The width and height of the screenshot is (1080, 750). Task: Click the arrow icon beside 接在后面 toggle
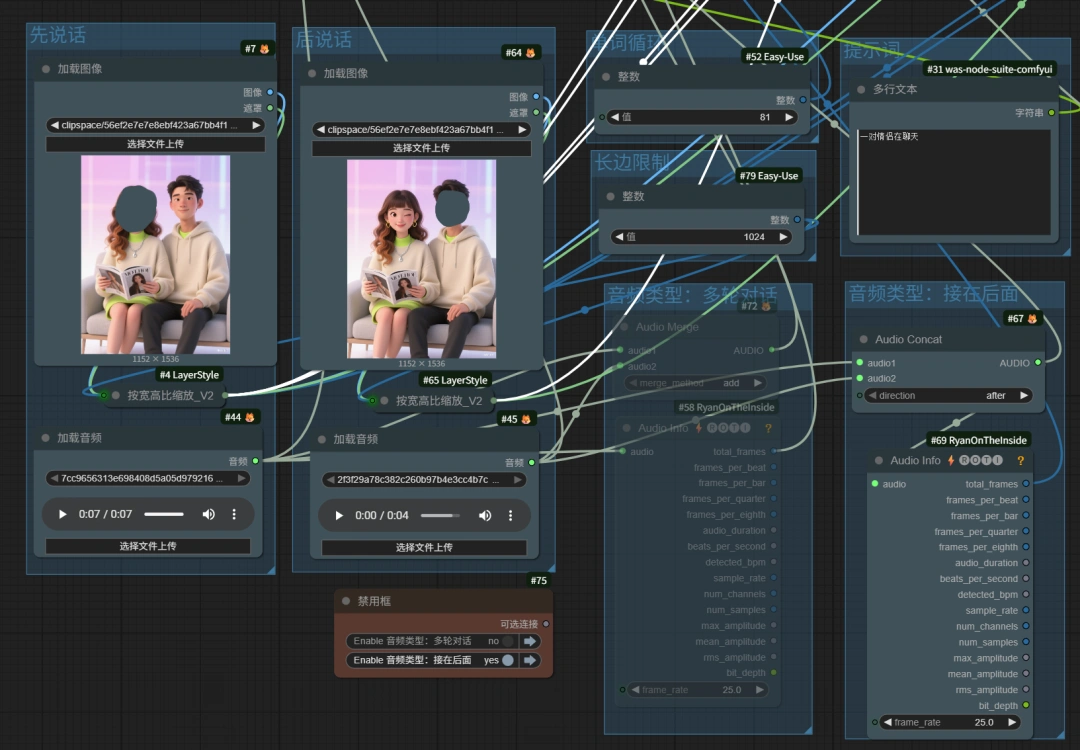(530, 660)
